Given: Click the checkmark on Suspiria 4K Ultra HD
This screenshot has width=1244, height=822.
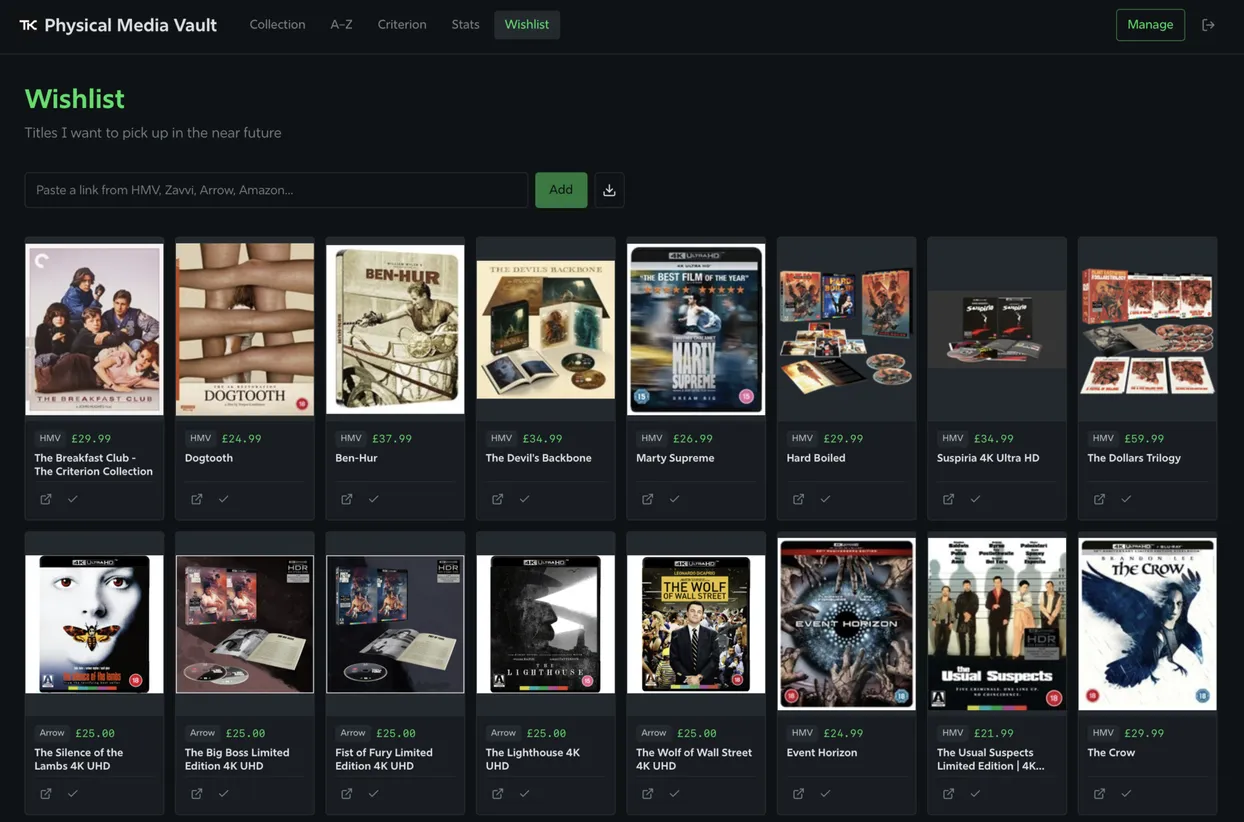Looking at the screenshot, I should [976, 499].
